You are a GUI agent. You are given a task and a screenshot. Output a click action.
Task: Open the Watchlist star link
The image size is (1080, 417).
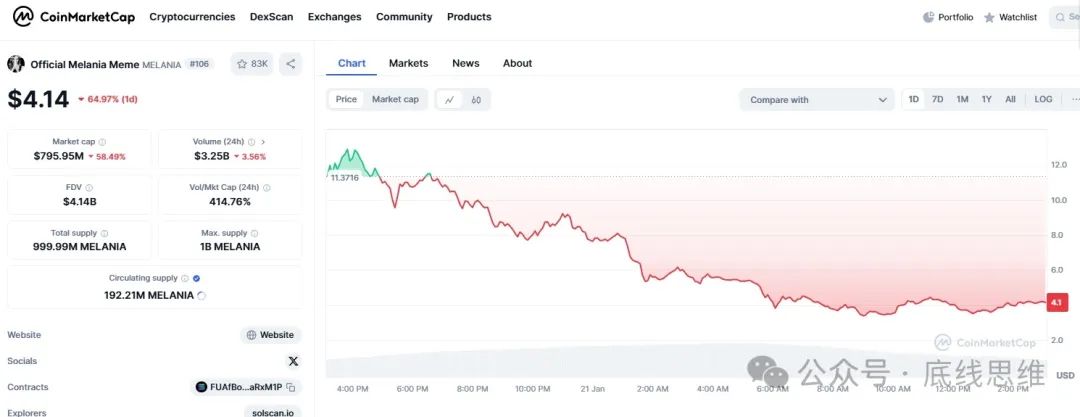(x=1010, y=17)
